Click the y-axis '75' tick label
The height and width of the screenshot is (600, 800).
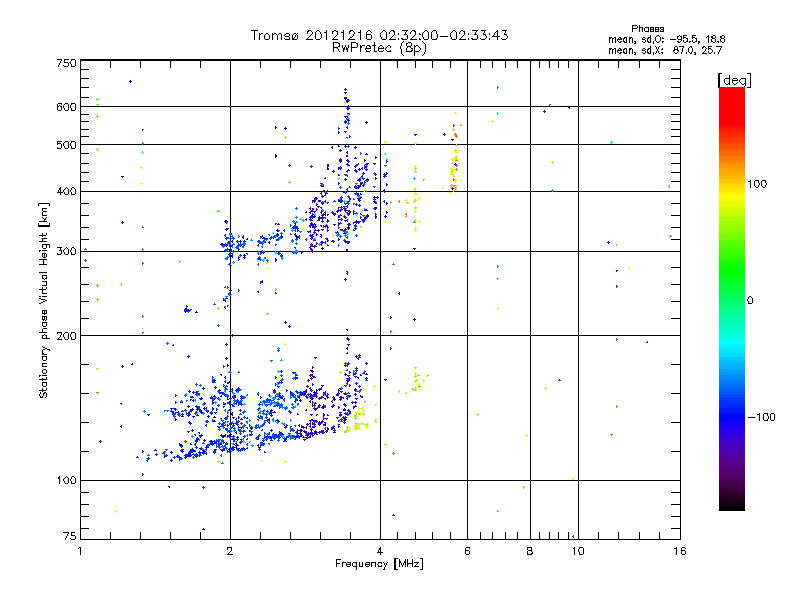click(70, 536)
